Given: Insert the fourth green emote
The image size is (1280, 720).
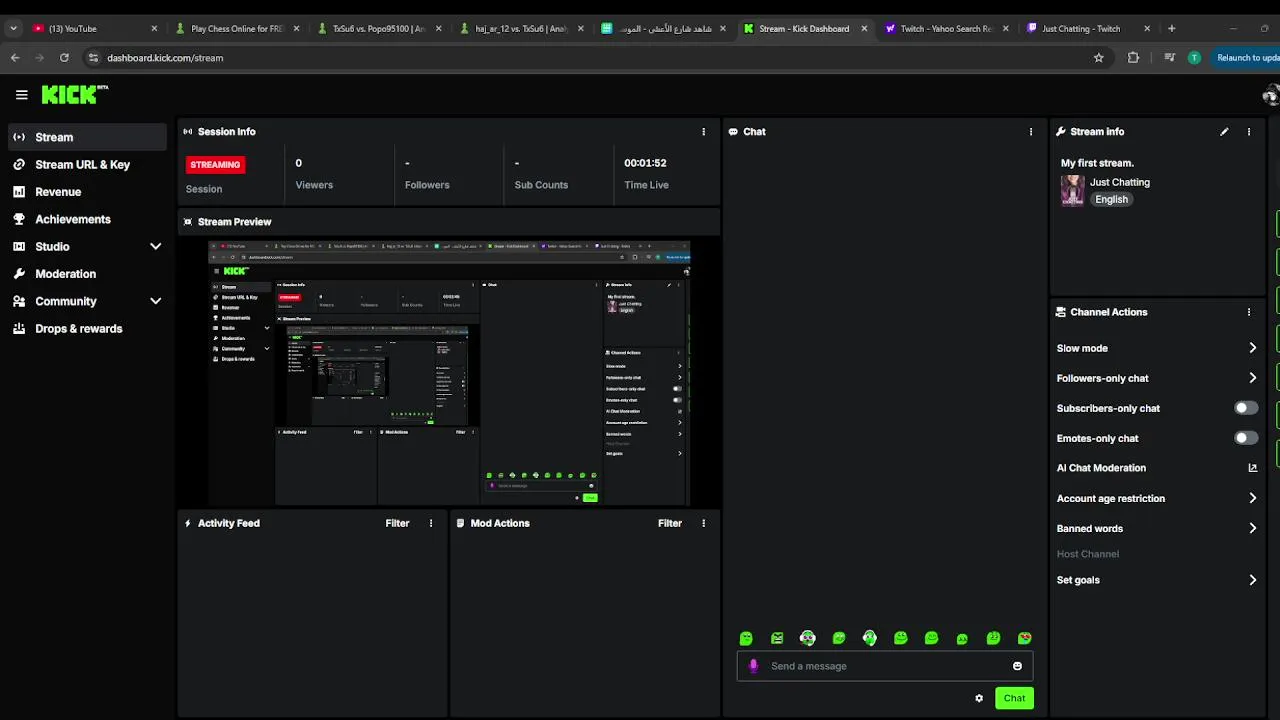Looking at the screenshot, I should 839,638.
